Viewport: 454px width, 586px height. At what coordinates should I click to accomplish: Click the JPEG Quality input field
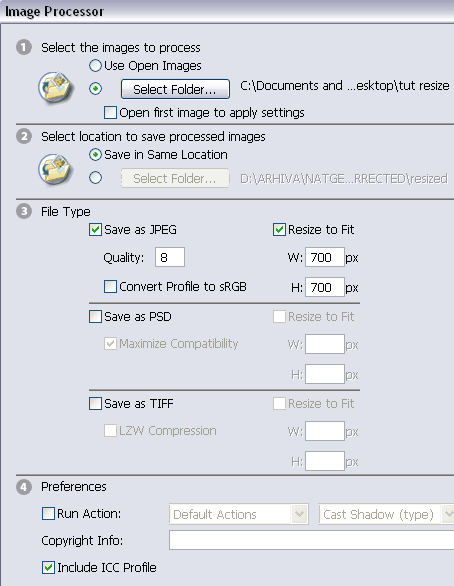pyautogui.click(x=170, y=257)
